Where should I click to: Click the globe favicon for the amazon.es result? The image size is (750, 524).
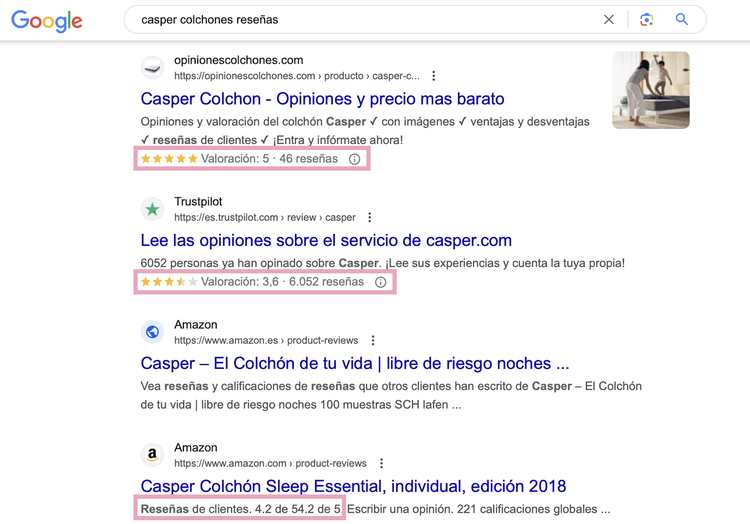pyautogui.click(x=153, y=332)
